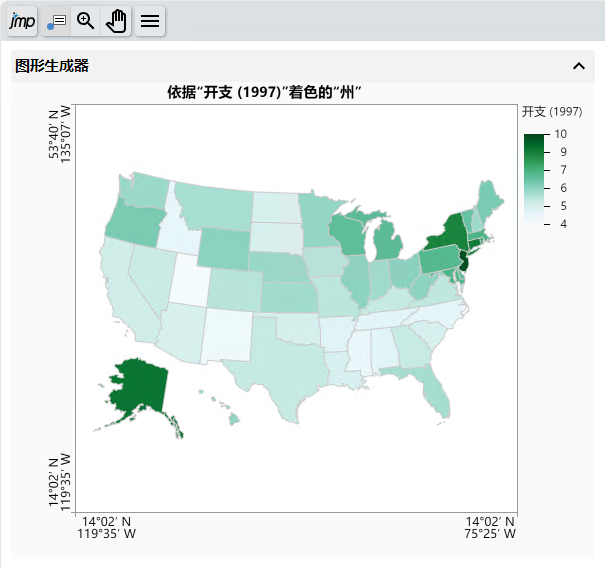605x567 pixels.
Task: Open the hamburger menu
Action: coord(150,21)
